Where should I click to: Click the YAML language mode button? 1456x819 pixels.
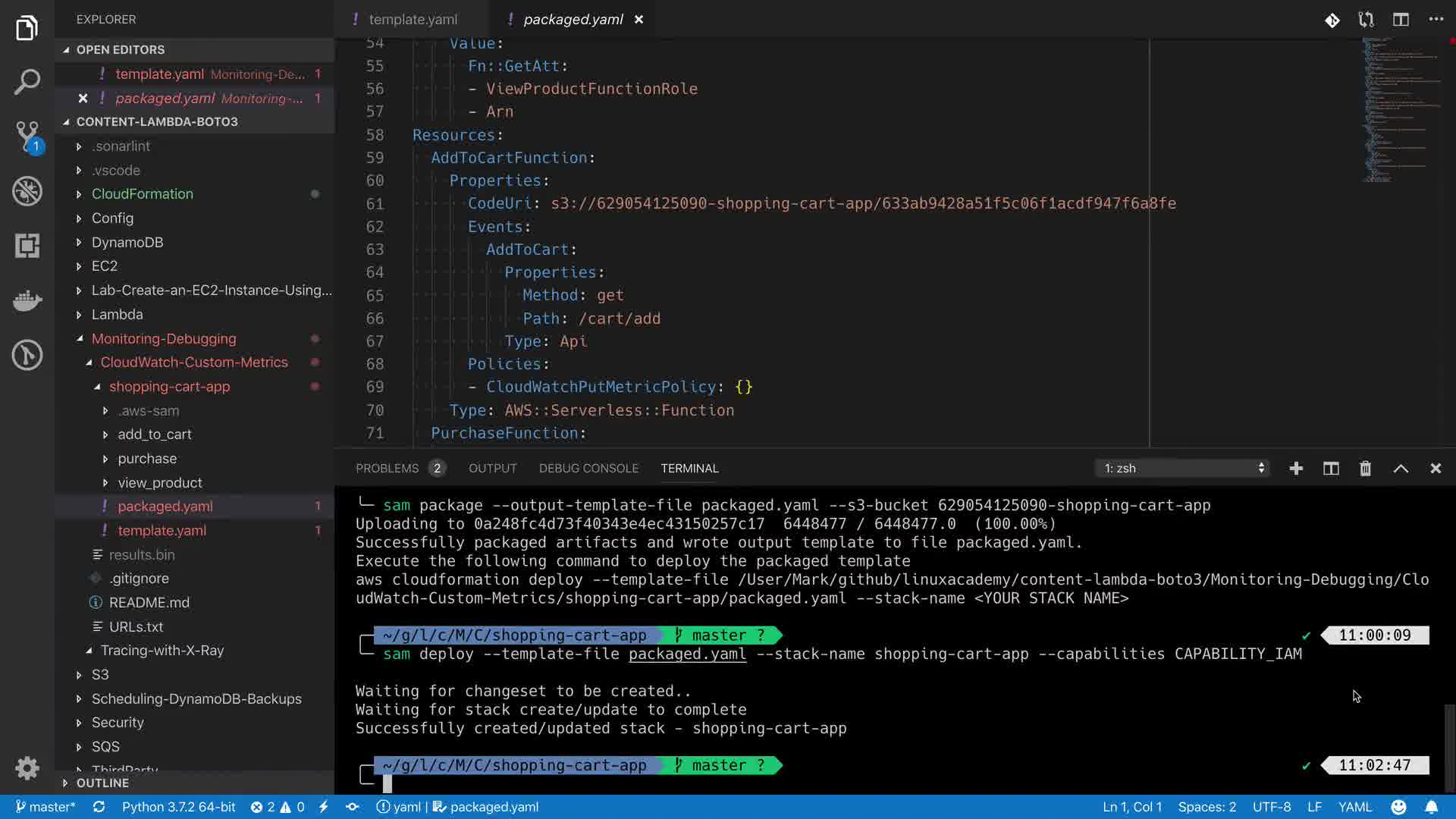coord(1354,807)
